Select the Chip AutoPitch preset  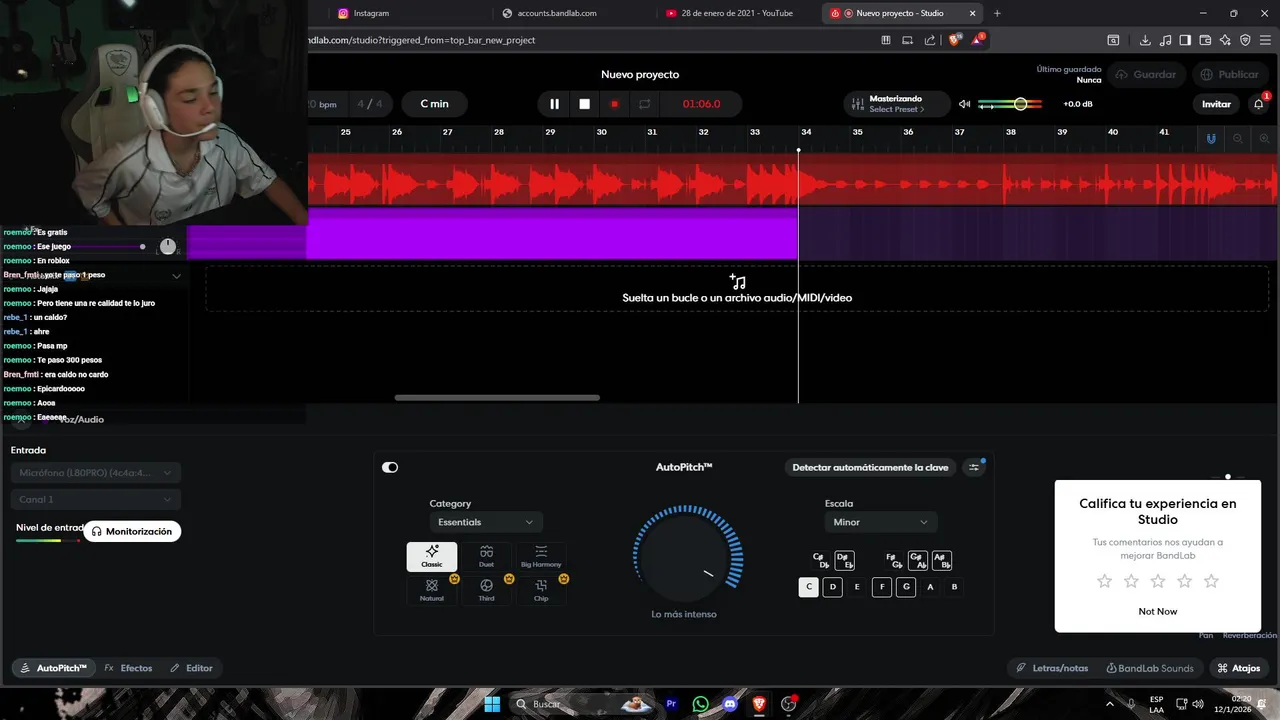(541, 590)
